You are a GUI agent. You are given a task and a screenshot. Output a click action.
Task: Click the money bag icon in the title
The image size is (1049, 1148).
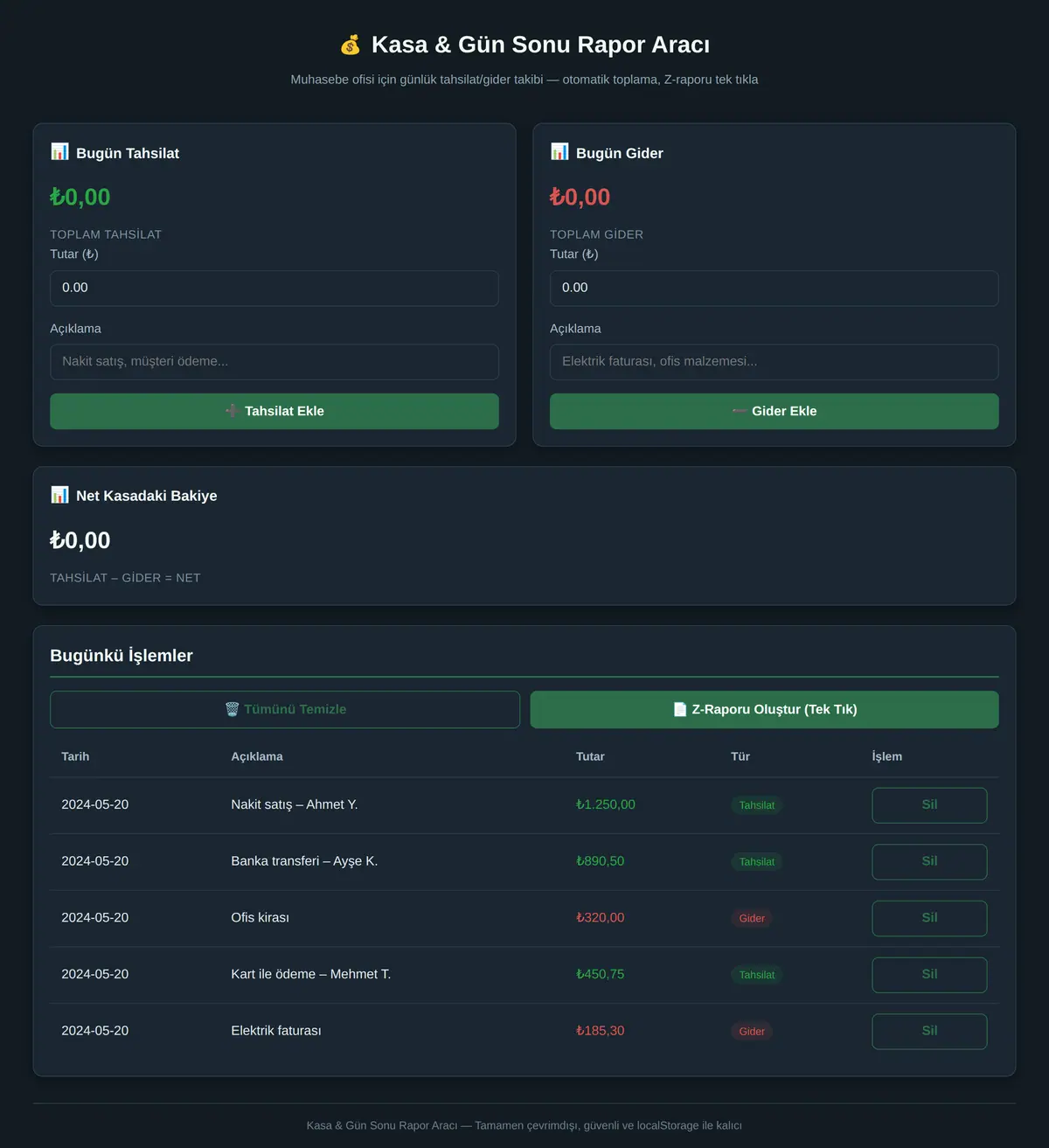tap(350, 45)
